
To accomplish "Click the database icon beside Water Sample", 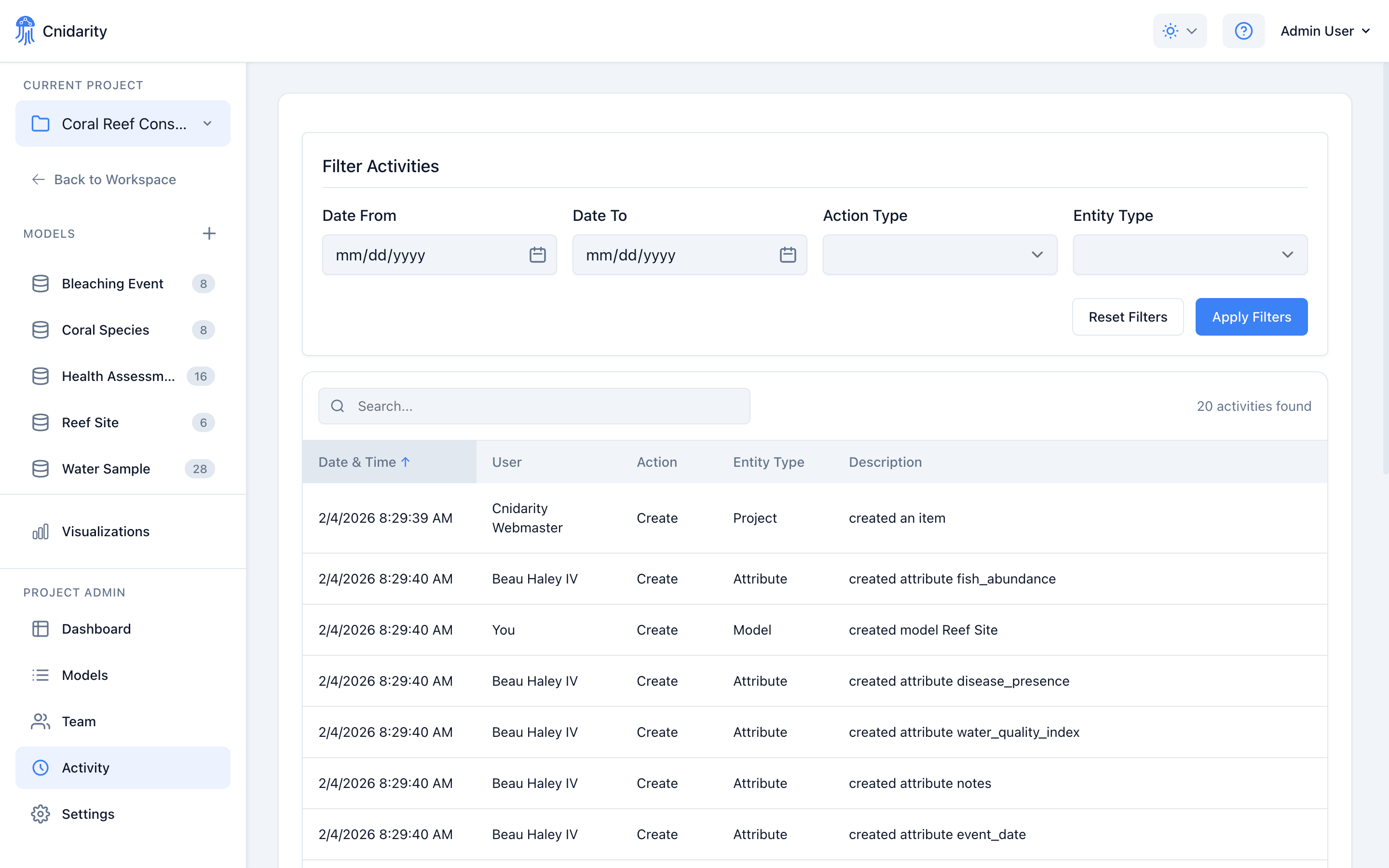I will pyautogui.click(x=40, y=468).
